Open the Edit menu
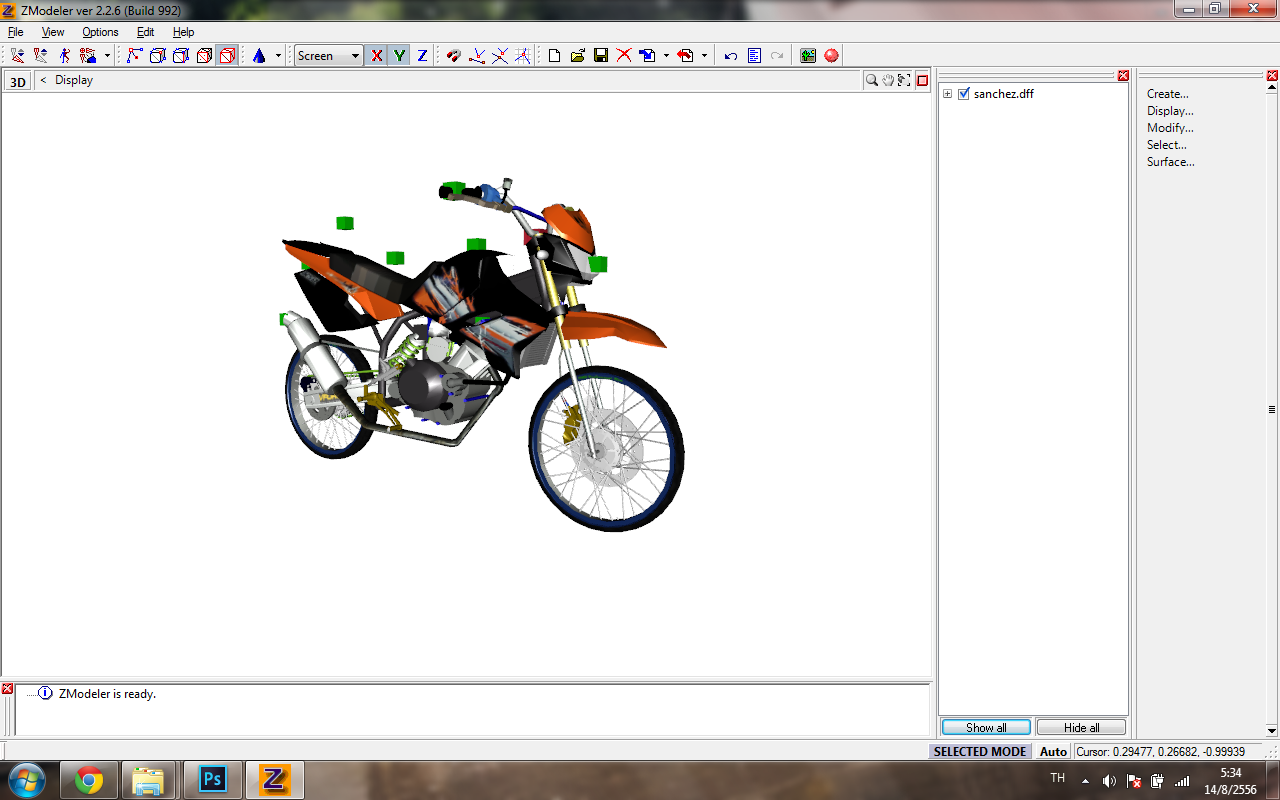 (x=146, y=32)
